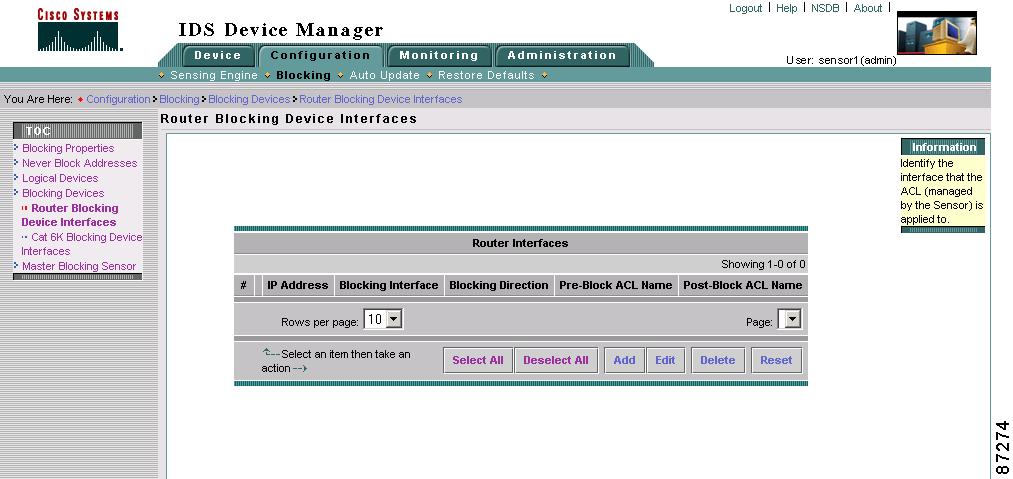Screen dimensions: 1013x479
Task: Open Blocking Properties in the TOC
Action: (68, 148)
